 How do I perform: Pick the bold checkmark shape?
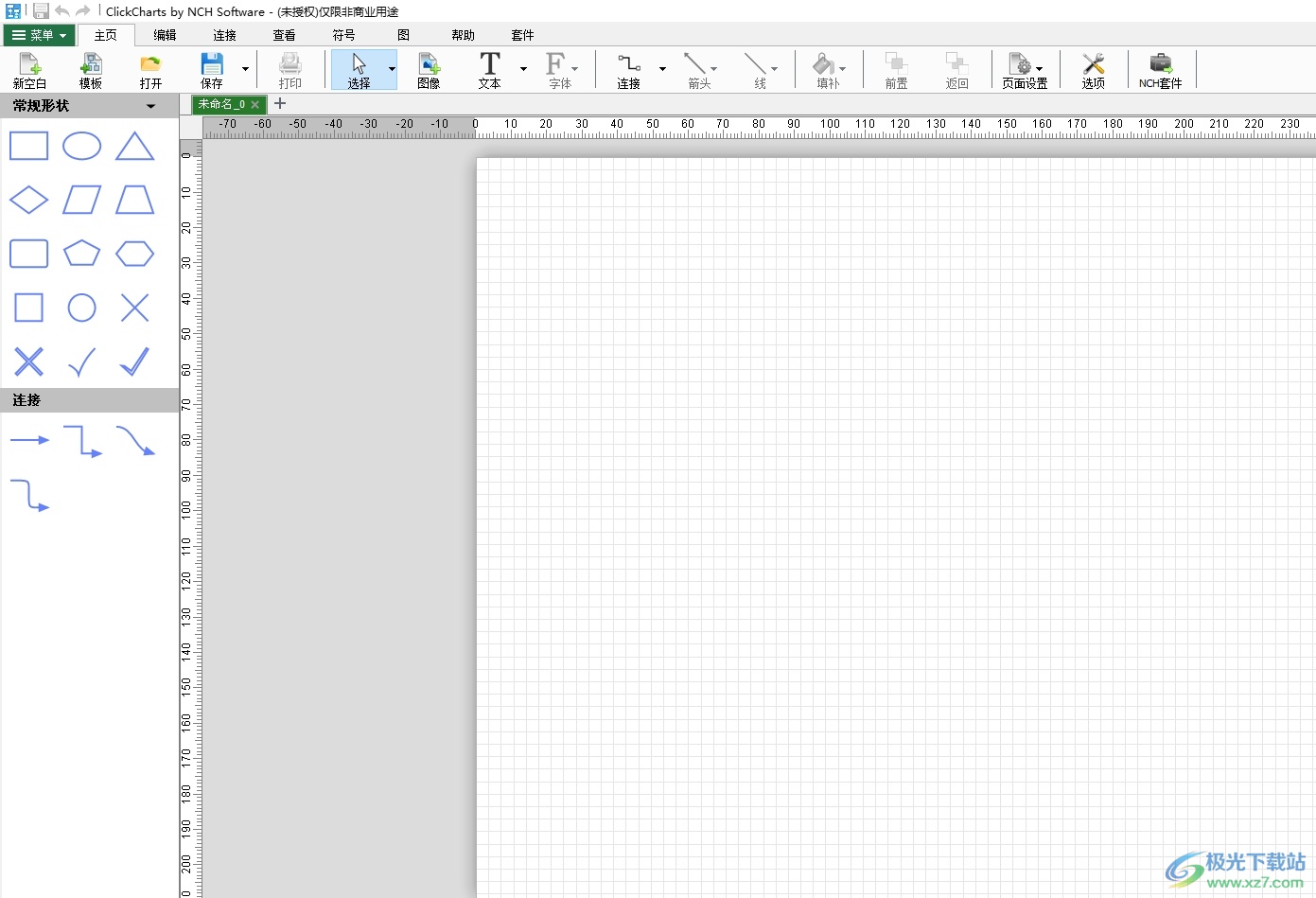click(x=134, y=361)
